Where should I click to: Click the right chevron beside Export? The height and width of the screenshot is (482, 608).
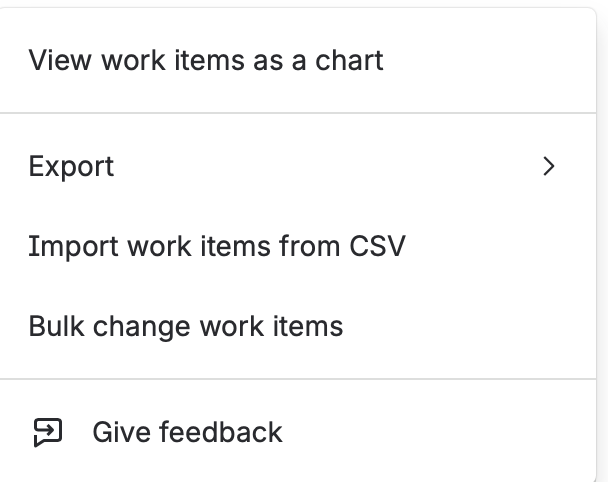pos(549,166)
